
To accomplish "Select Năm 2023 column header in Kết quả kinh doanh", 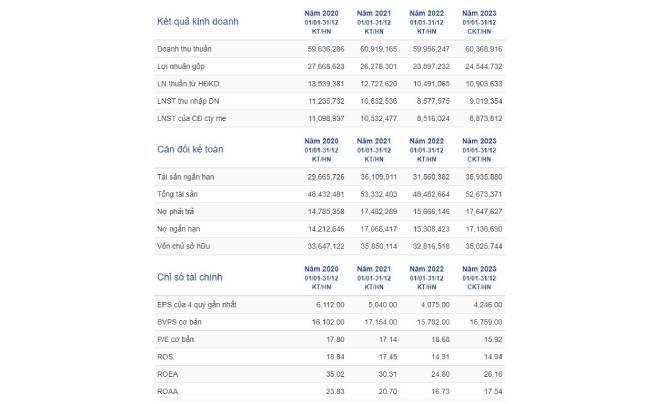I will click(479, 13).
